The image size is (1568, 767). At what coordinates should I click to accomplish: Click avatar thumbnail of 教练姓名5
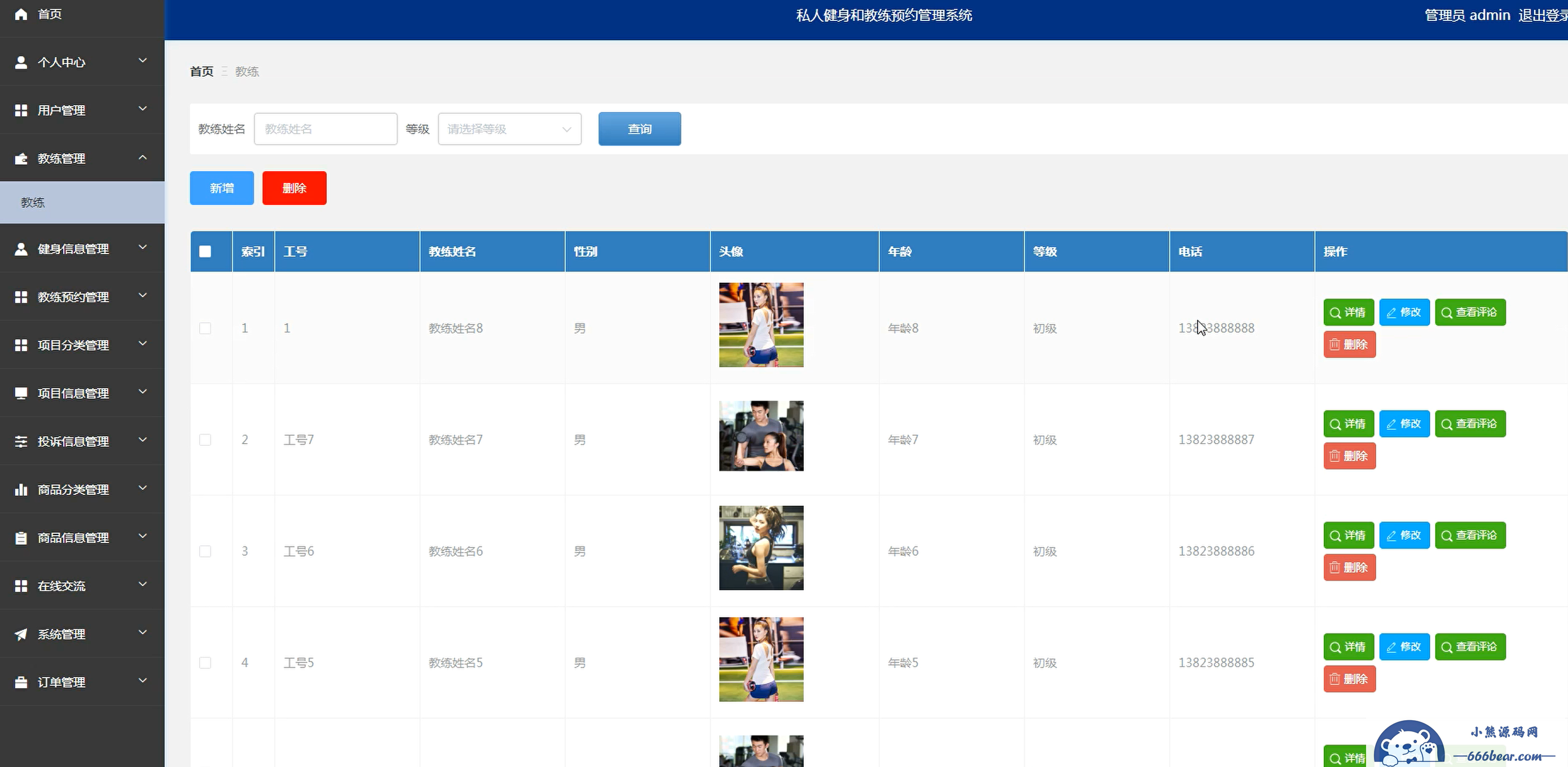pos(761,659)
